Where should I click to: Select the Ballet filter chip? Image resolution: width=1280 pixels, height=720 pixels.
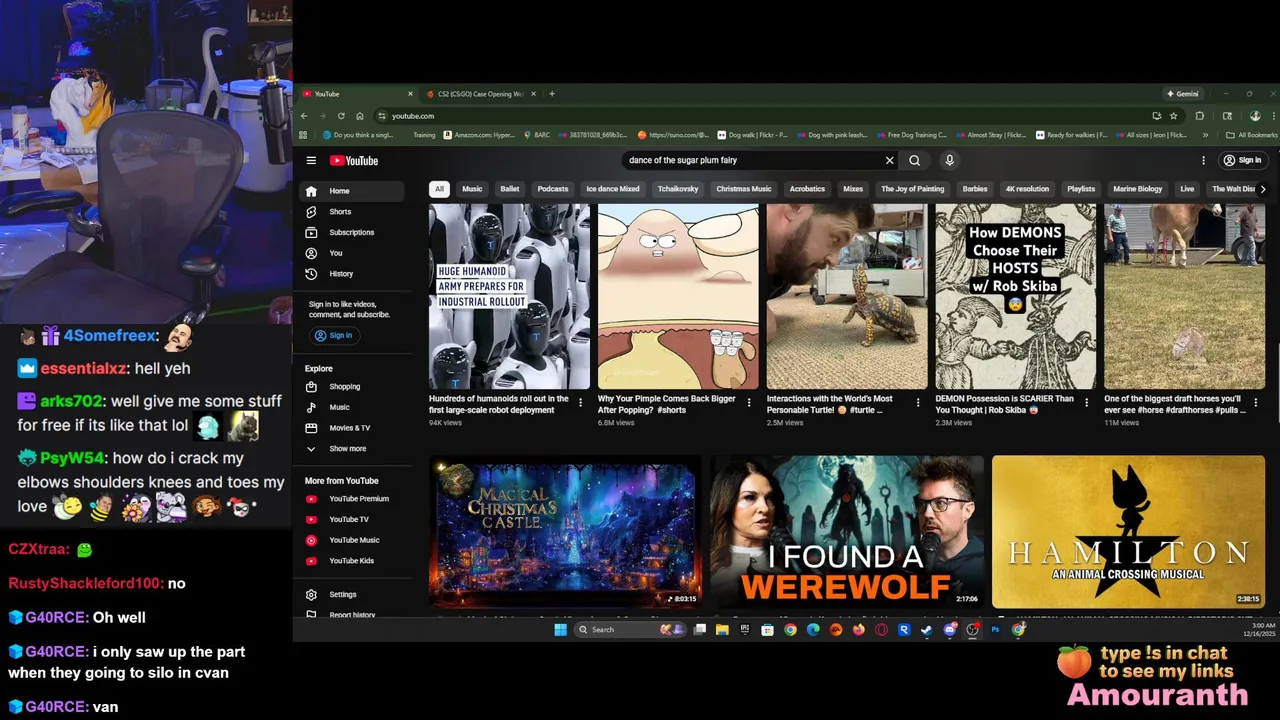[510, 189]
